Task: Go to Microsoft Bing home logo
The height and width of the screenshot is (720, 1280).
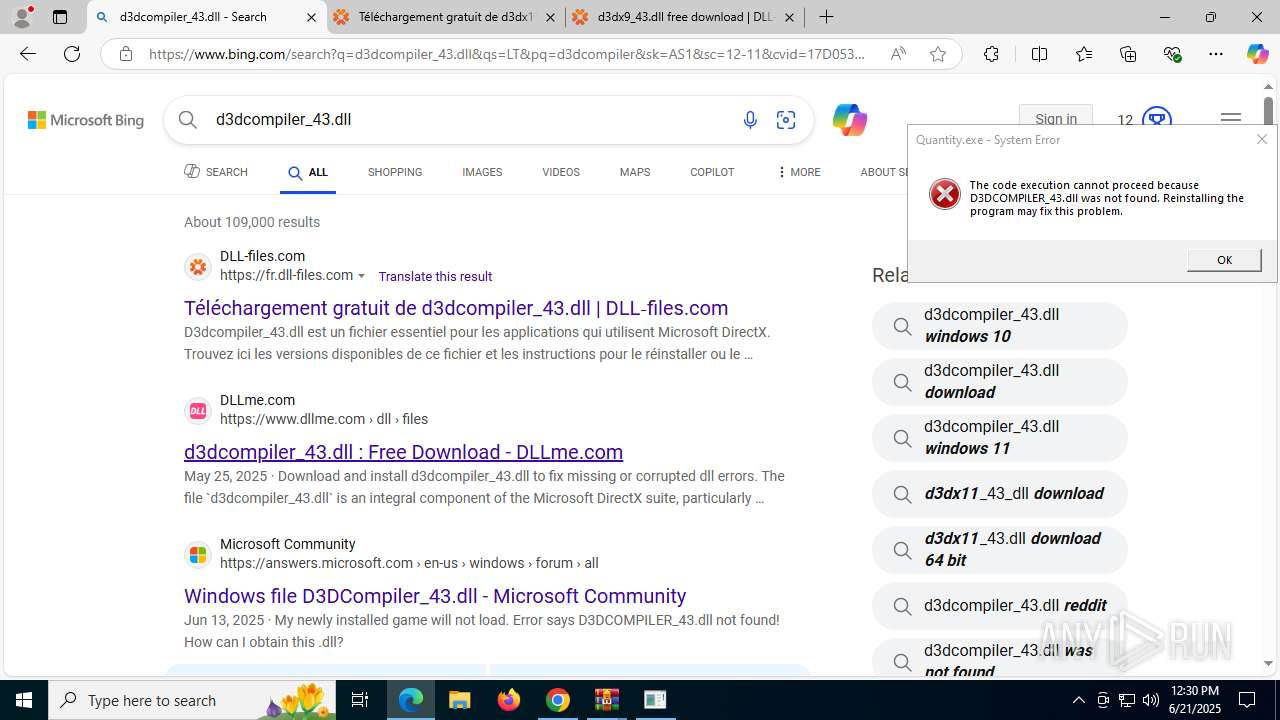Action: tap(86, 120)
